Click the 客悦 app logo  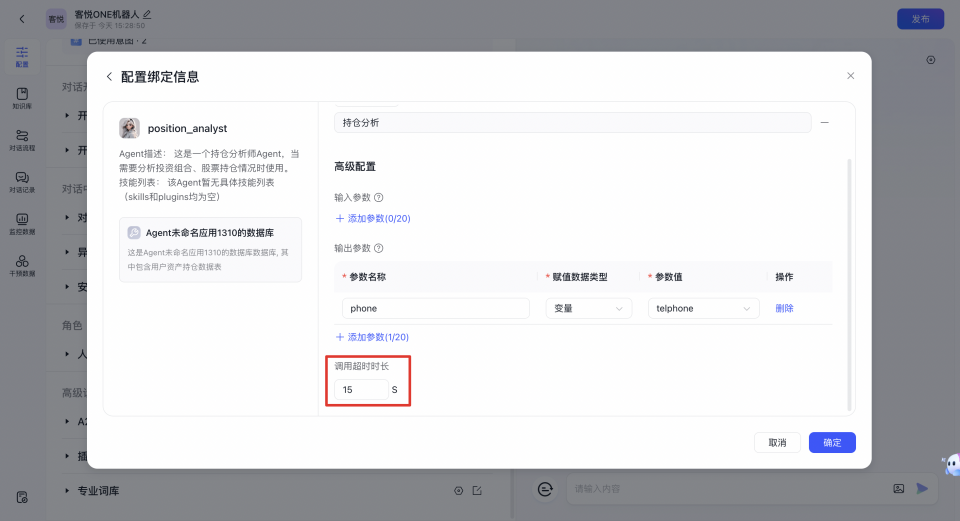click(56, 19)
